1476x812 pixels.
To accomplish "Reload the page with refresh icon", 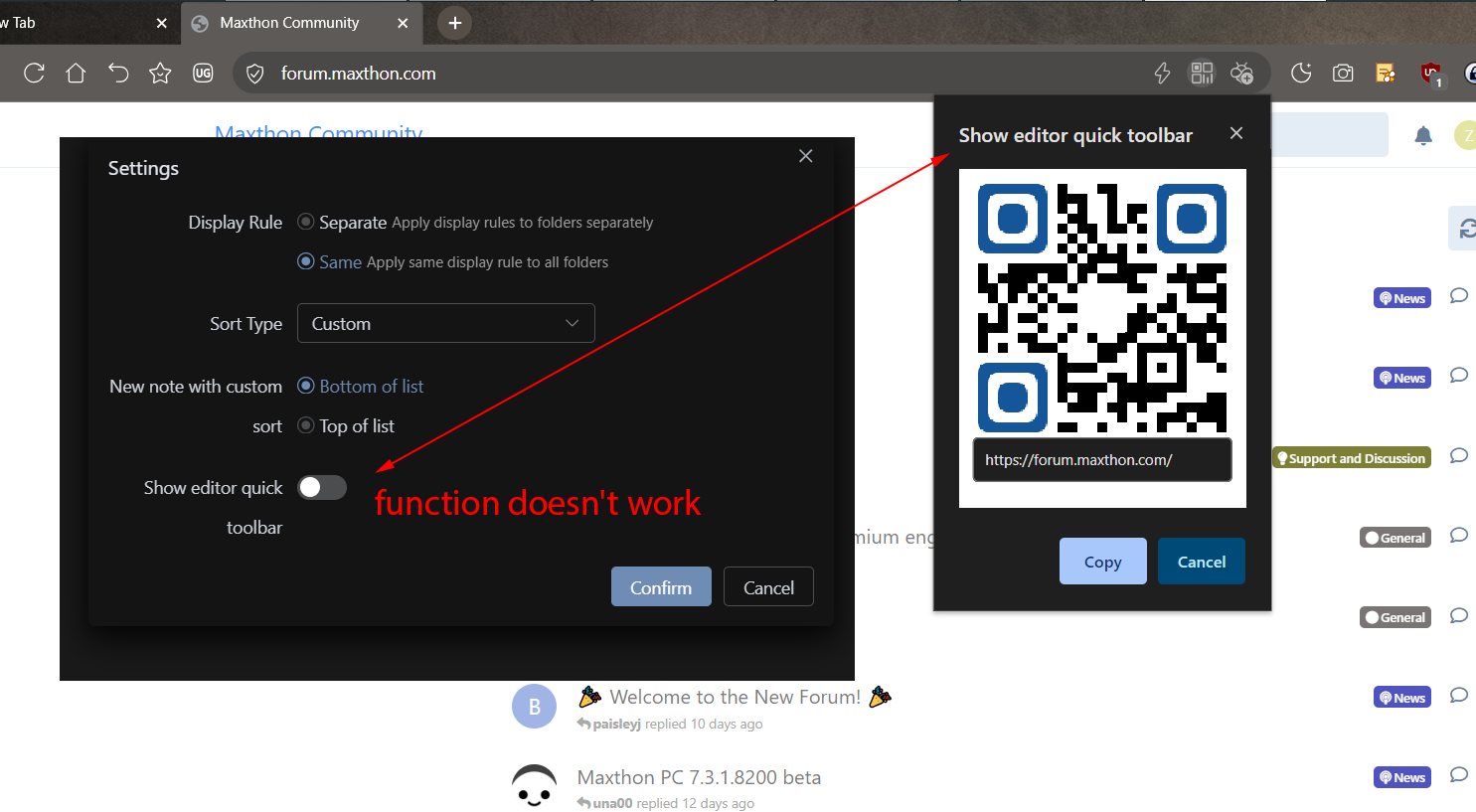I will [x=34, y=73].
